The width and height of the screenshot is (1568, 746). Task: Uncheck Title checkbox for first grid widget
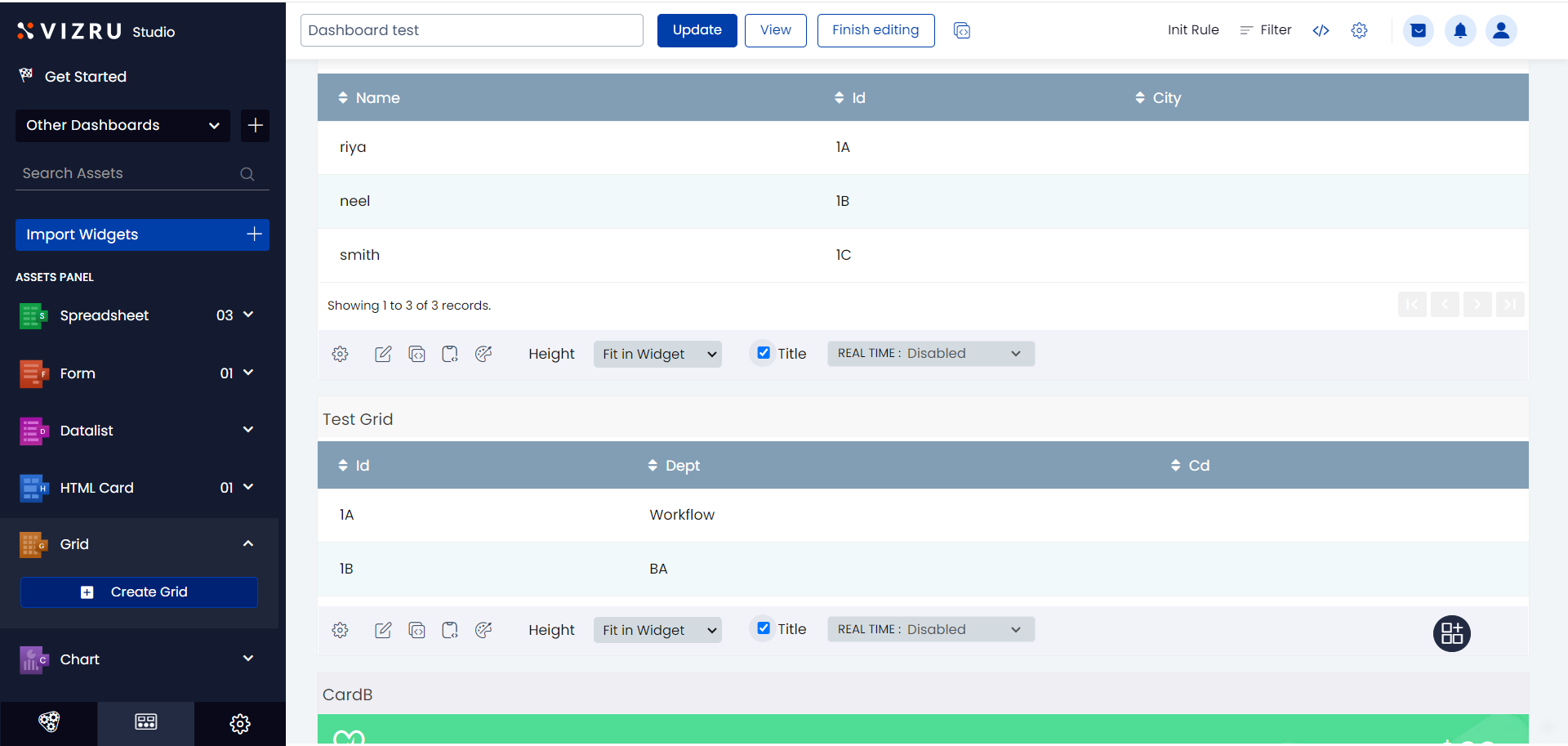point(764,353)
